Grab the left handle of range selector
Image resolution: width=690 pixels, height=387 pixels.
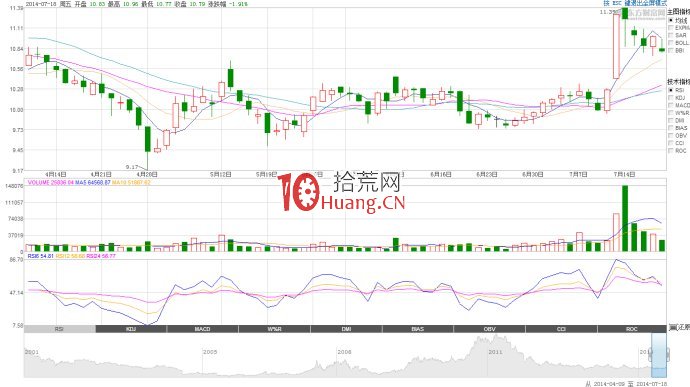(x=651, y=354)
